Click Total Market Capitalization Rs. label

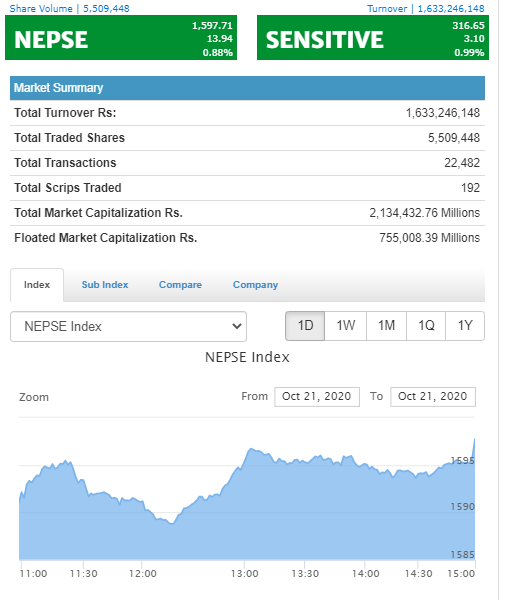98,213
